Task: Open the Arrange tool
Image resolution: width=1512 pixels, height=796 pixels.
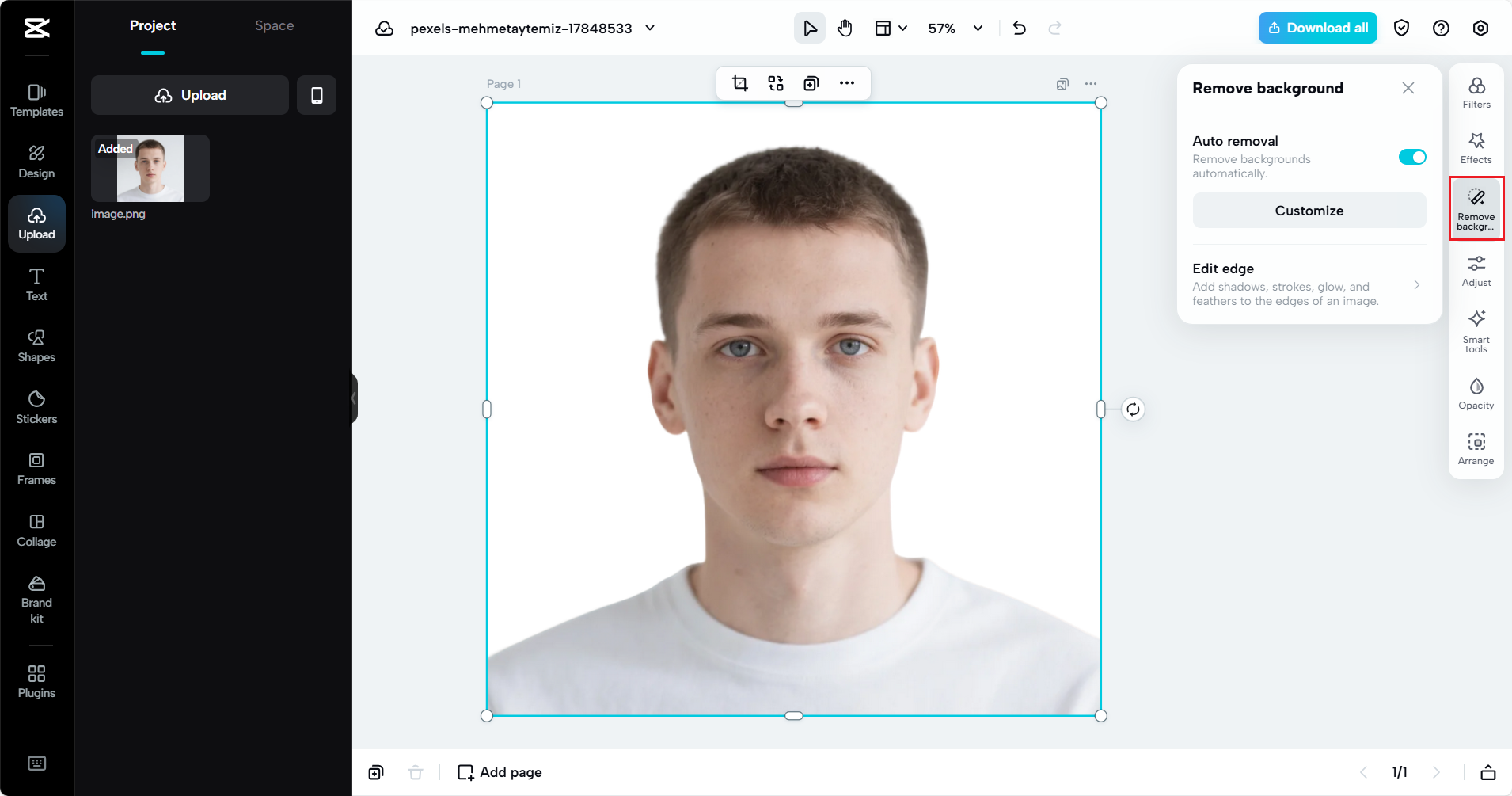Action: [x=1476, y=449]
